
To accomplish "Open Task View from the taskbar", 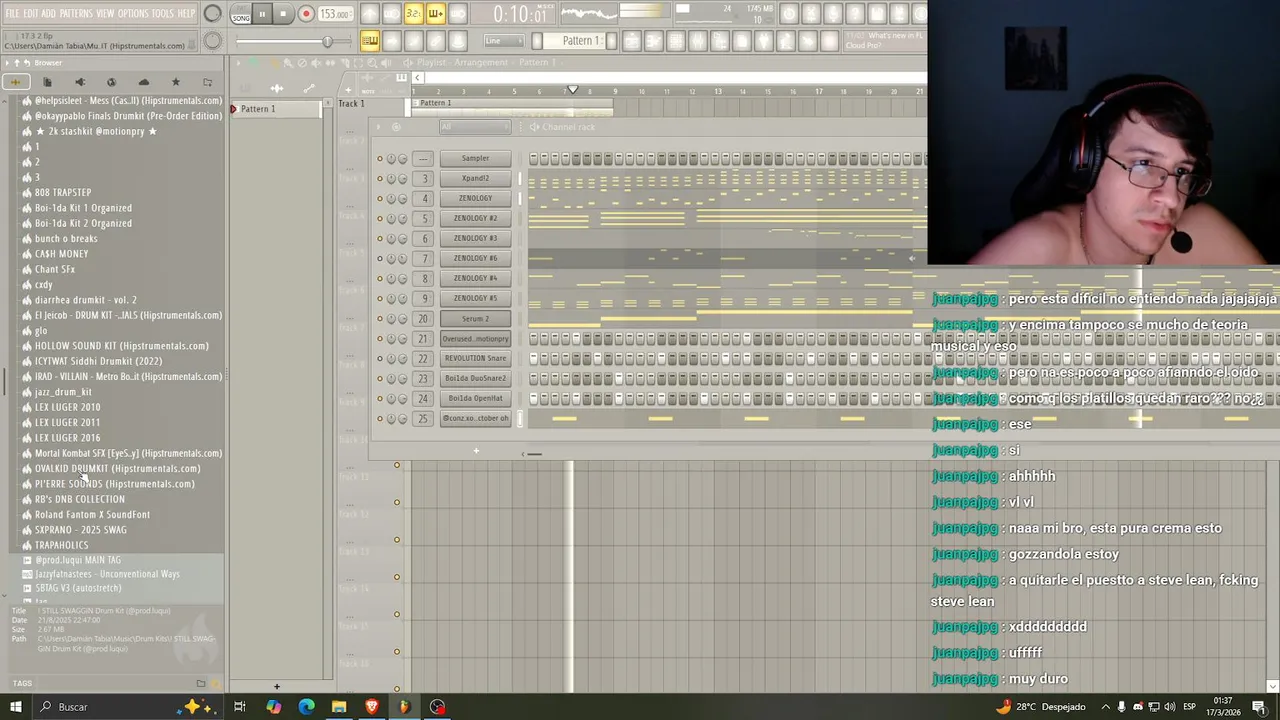I will pyautogui.click(x=240, y=707).
